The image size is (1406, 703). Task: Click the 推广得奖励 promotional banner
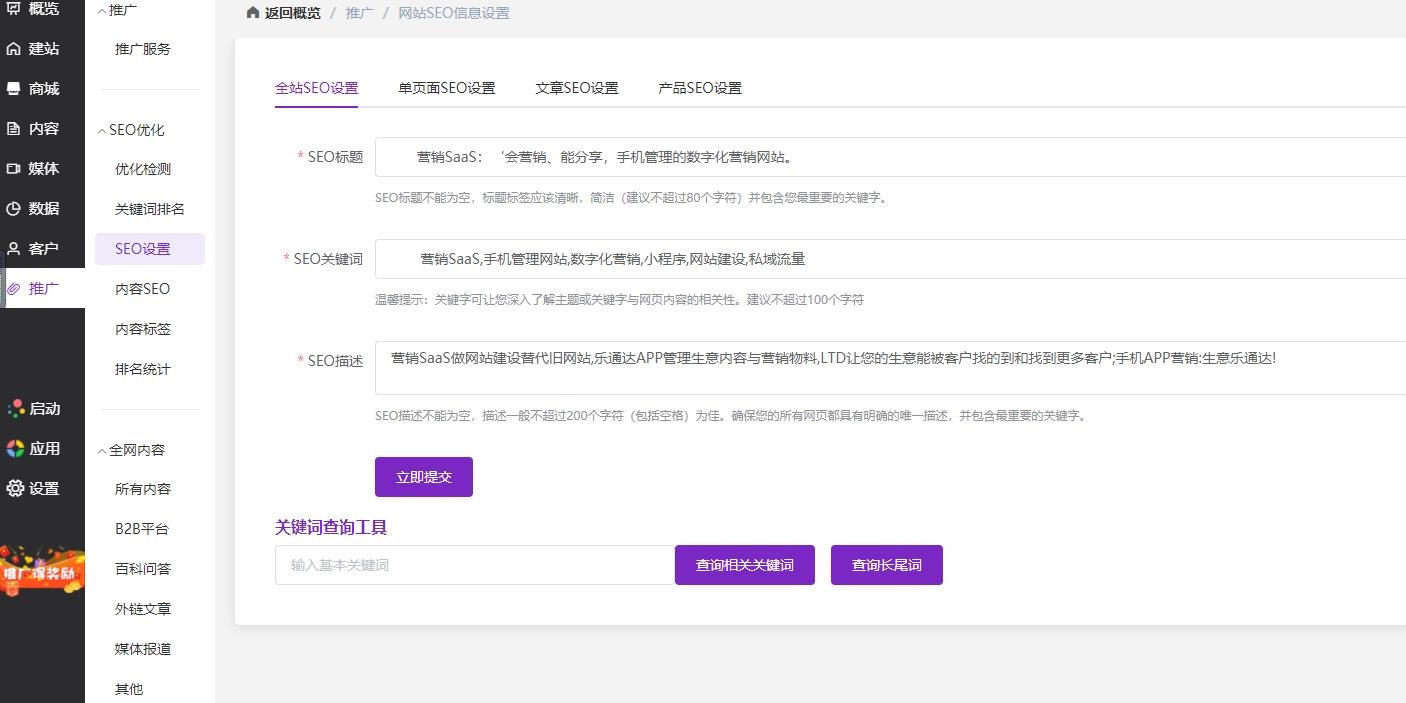pyautogui.click(x=42, y=572)
